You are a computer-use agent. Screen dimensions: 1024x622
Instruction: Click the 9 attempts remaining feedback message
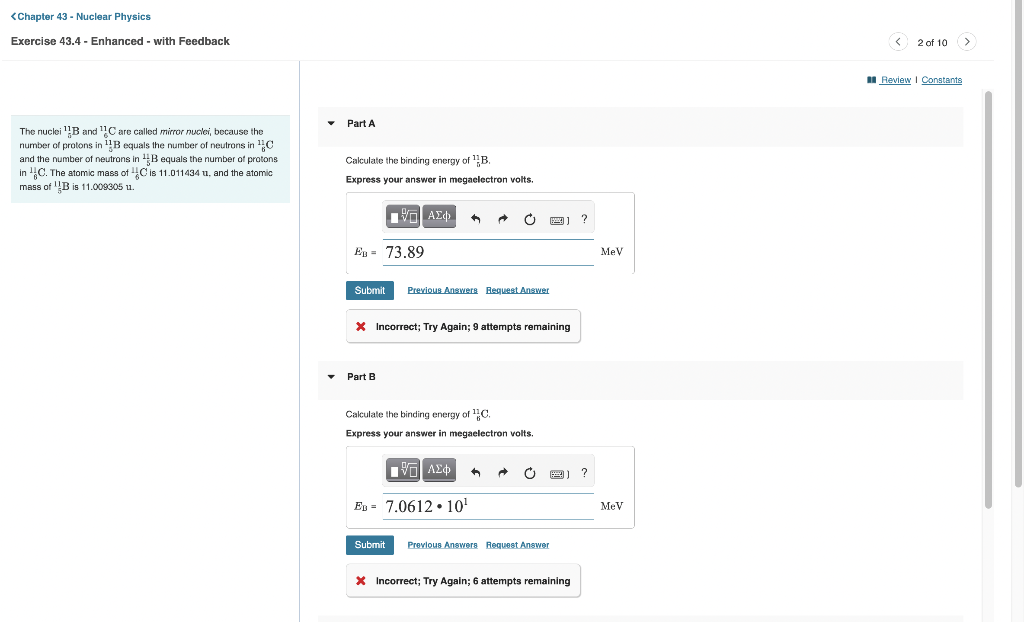coord(463,327)
